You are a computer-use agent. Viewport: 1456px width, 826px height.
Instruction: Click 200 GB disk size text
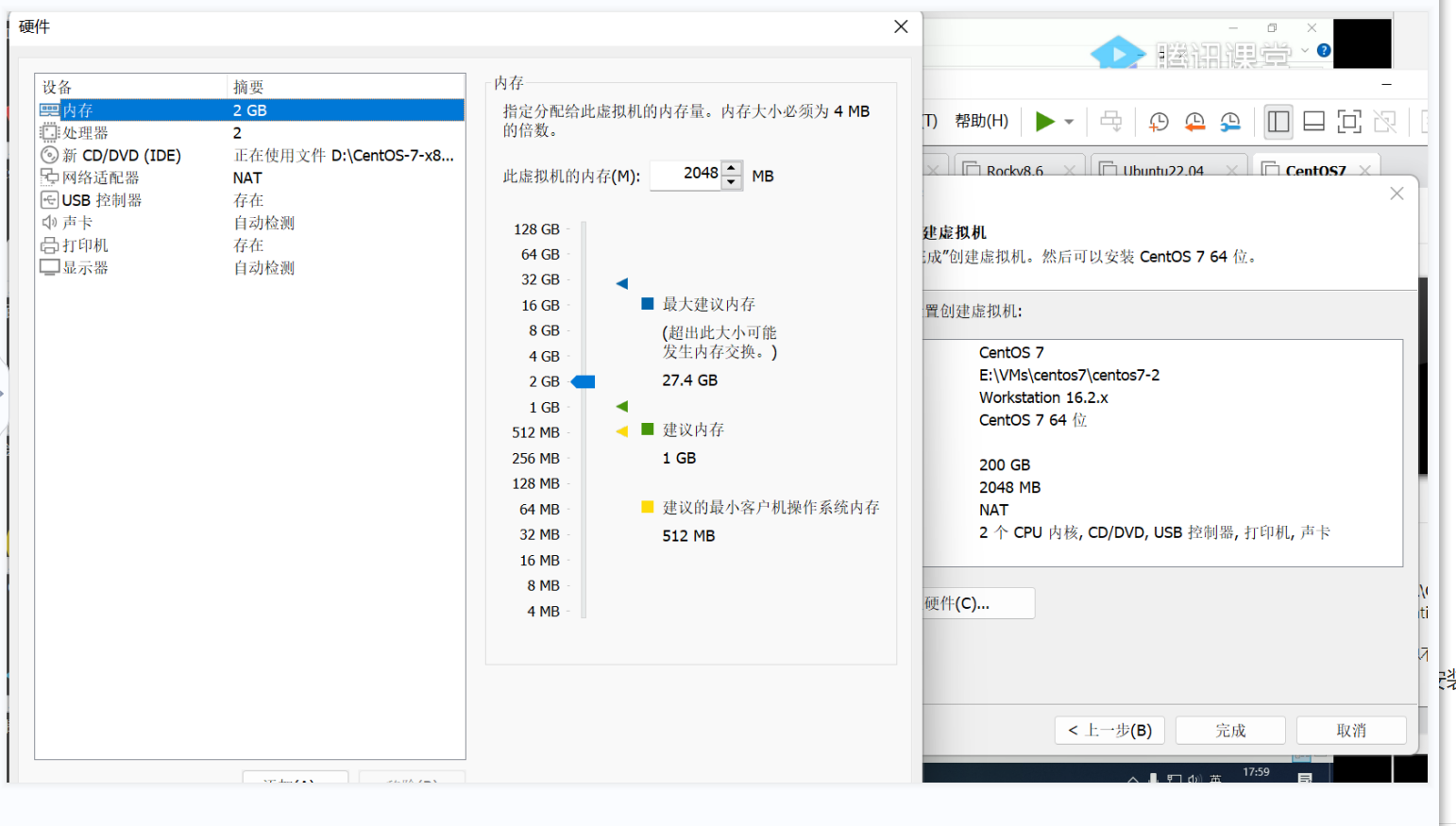click(x=1005, y=465)
